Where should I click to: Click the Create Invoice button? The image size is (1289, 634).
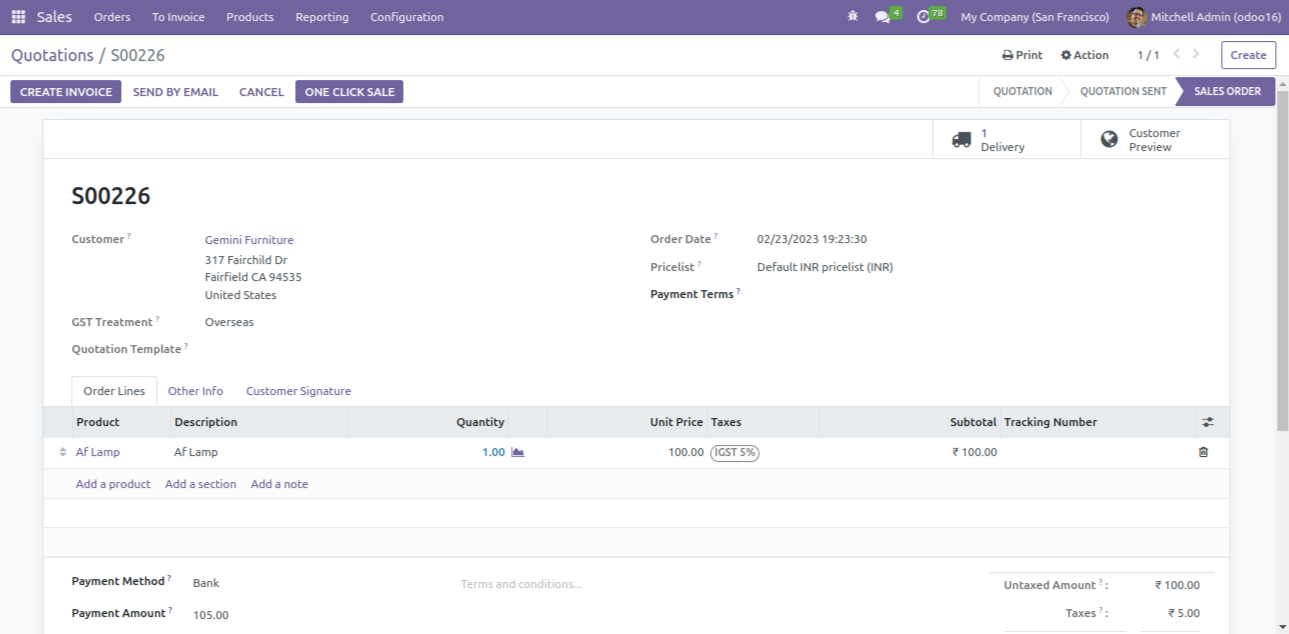tap(66, 92)
